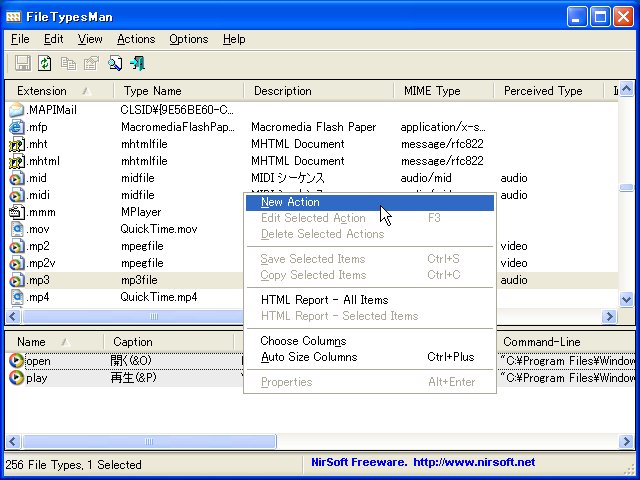
Task: Click the 開く(&O) caption cell
Action: tap(131, 361)
